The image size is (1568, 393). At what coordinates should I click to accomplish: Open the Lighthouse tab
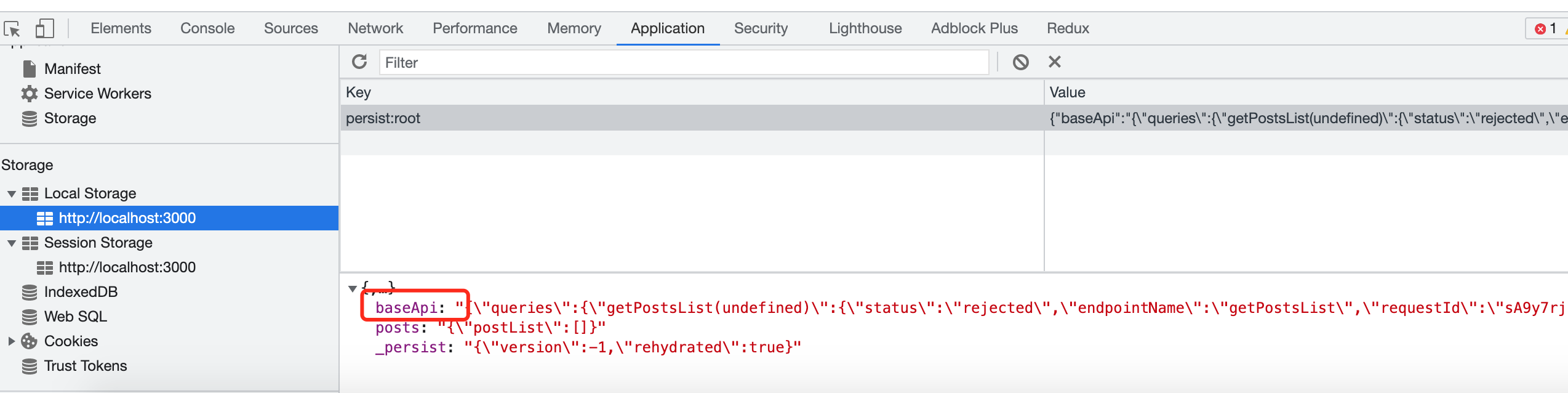tap(865, 28)
